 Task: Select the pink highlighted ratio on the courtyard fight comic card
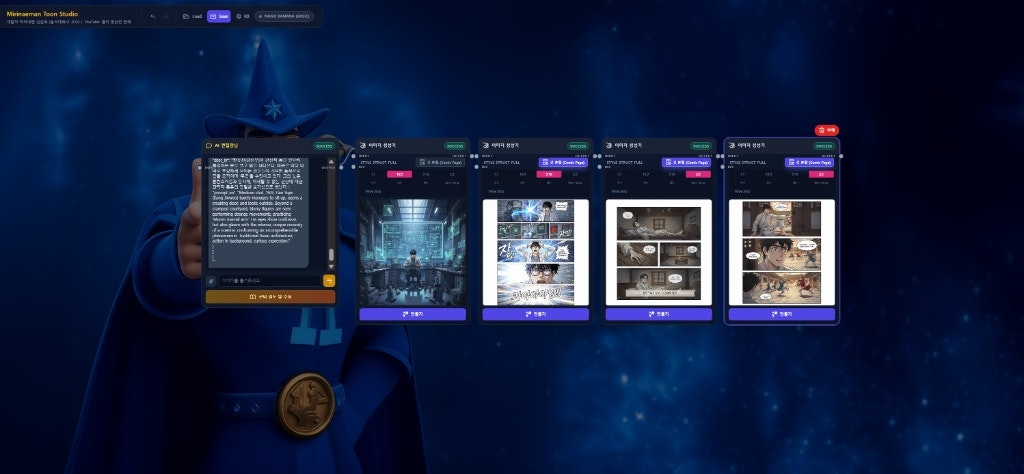click(822, 174)
